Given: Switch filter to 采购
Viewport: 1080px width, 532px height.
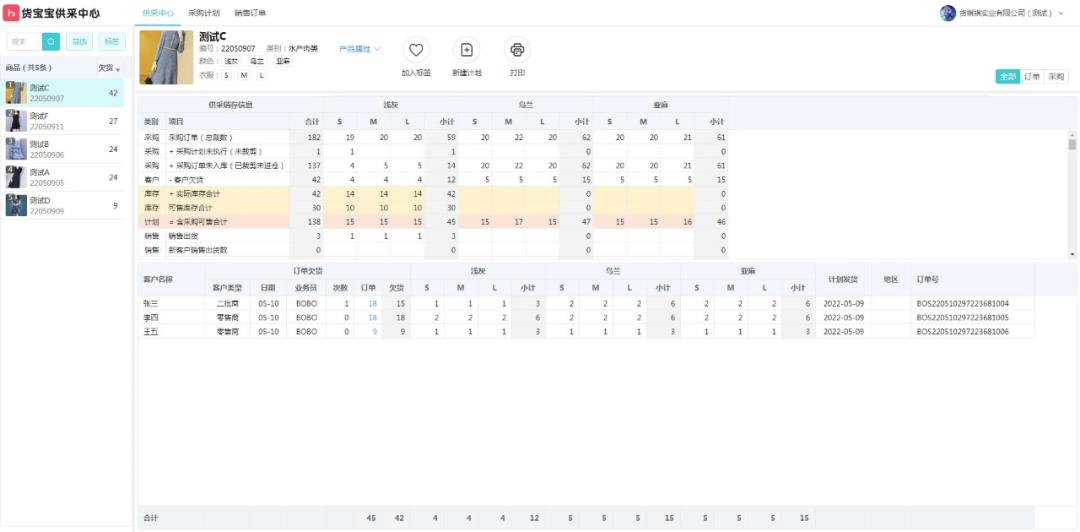Looking at the screenshot, I should [1056, 76].
